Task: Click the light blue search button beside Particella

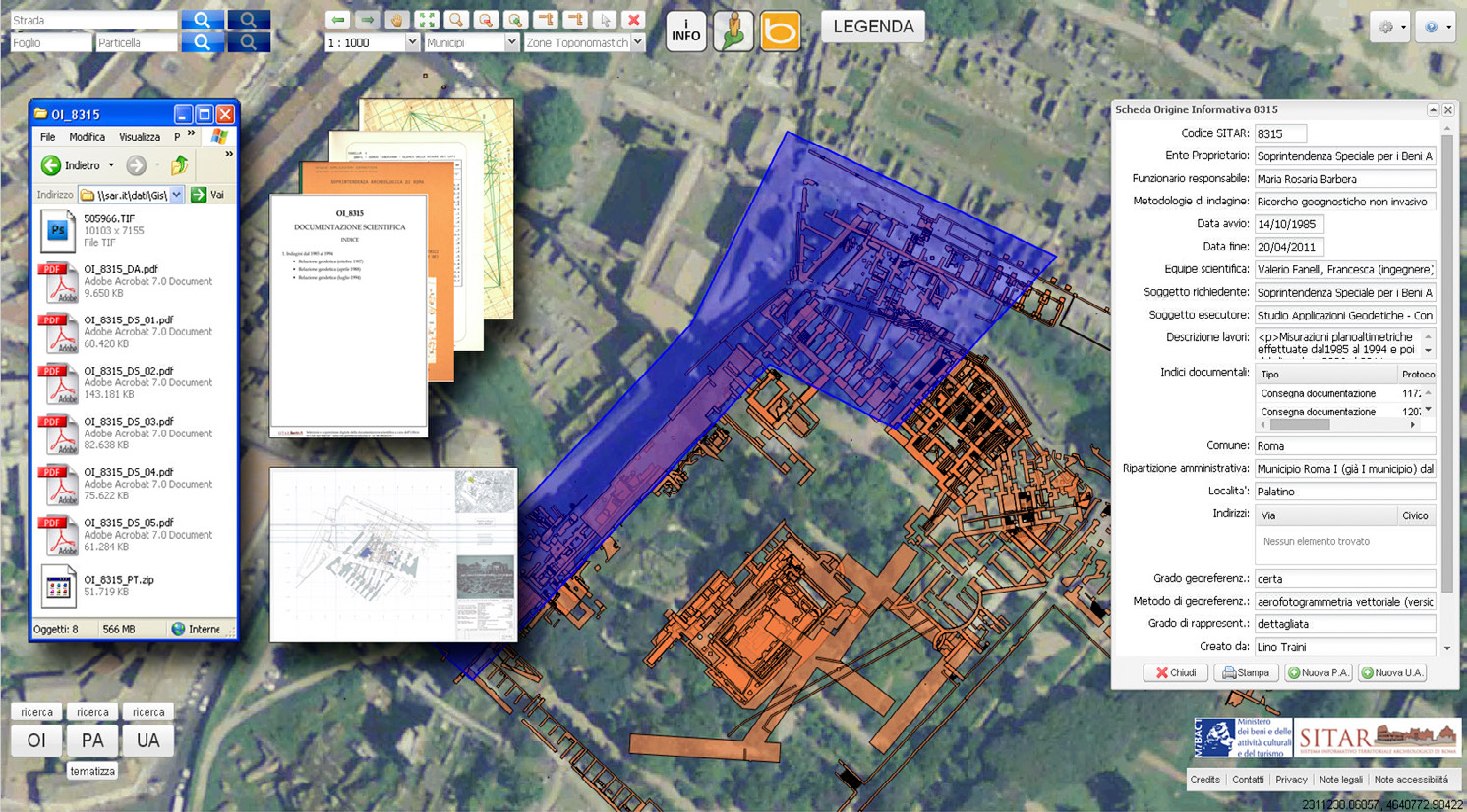Action: 202,42
